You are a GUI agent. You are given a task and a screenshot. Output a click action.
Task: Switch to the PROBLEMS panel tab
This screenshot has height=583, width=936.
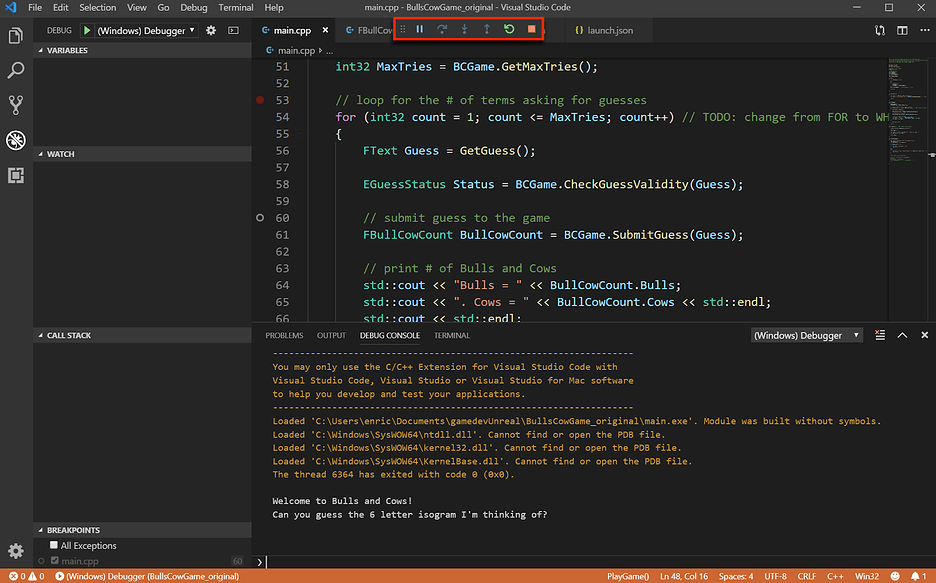click(284, 336)
